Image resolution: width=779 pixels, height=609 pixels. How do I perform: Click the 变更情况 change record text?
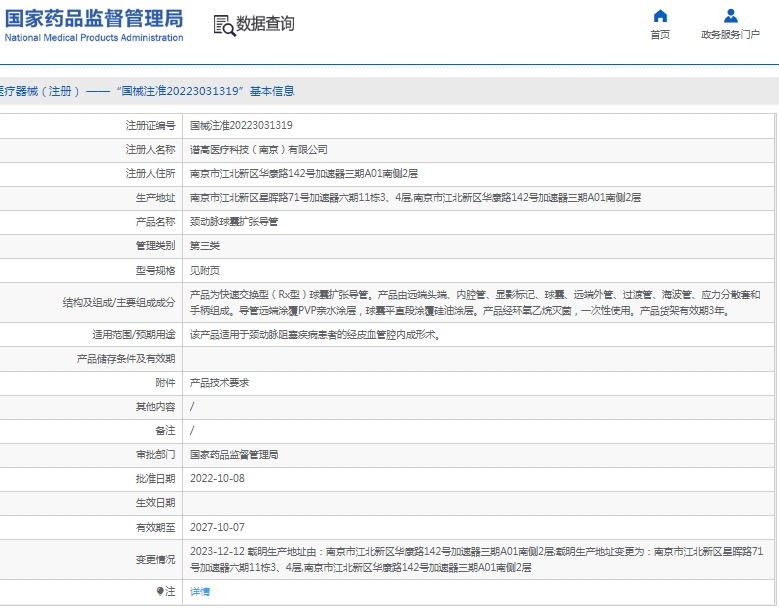coord(476,559)
